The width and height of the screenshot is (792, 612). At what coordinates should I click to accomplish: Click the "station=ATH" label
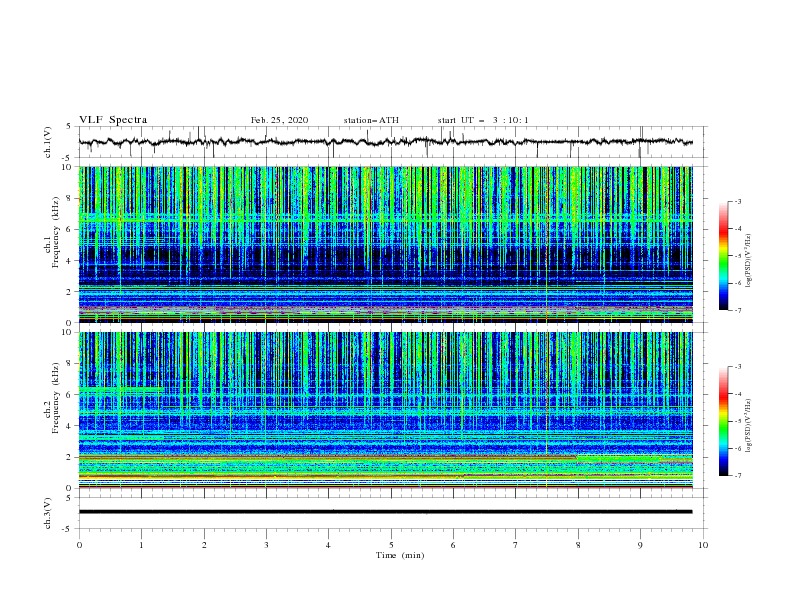pos(371,120)
